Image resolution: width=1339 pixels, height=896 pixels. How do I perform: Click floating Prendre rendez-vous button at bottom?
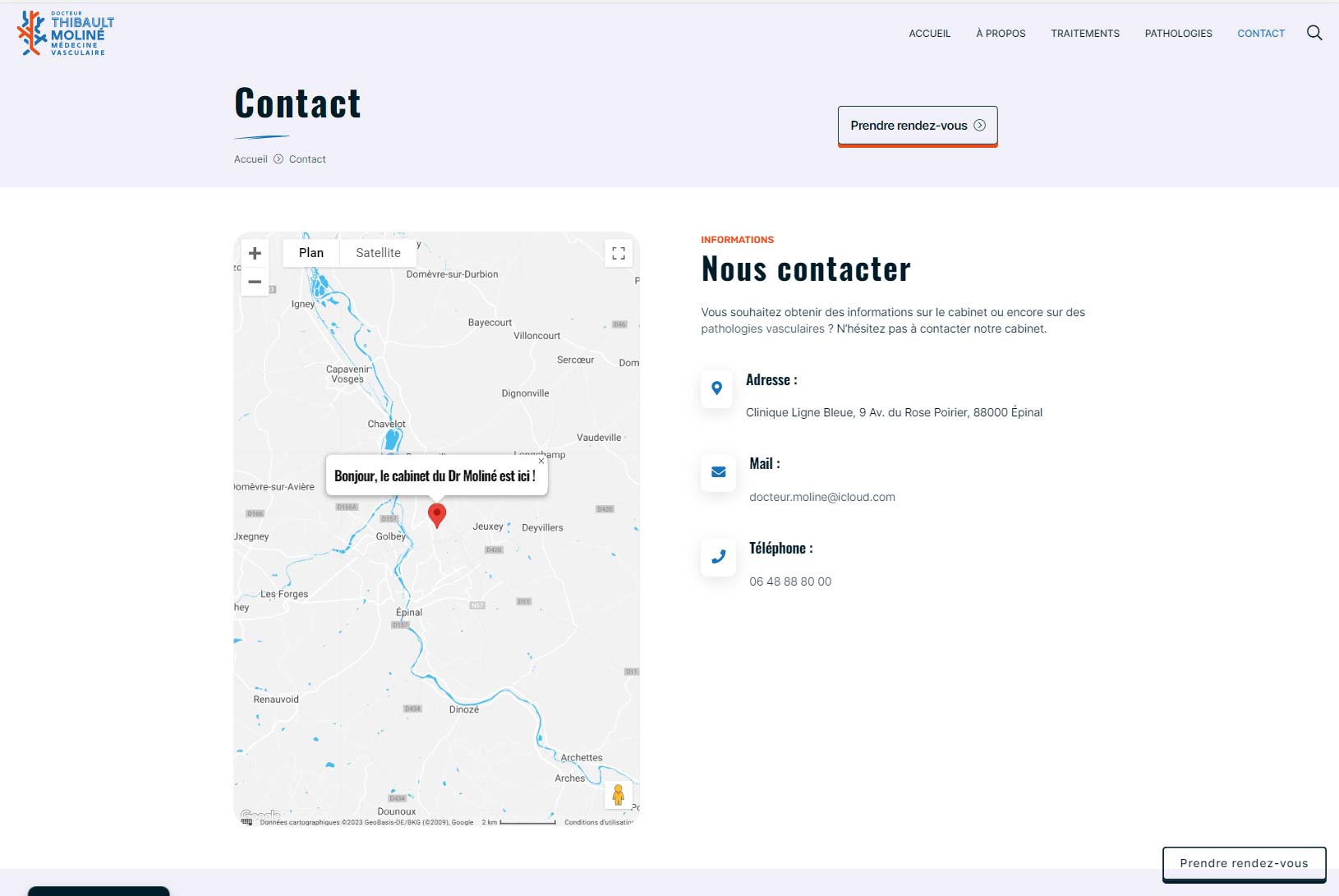[x=1244, y=863]
